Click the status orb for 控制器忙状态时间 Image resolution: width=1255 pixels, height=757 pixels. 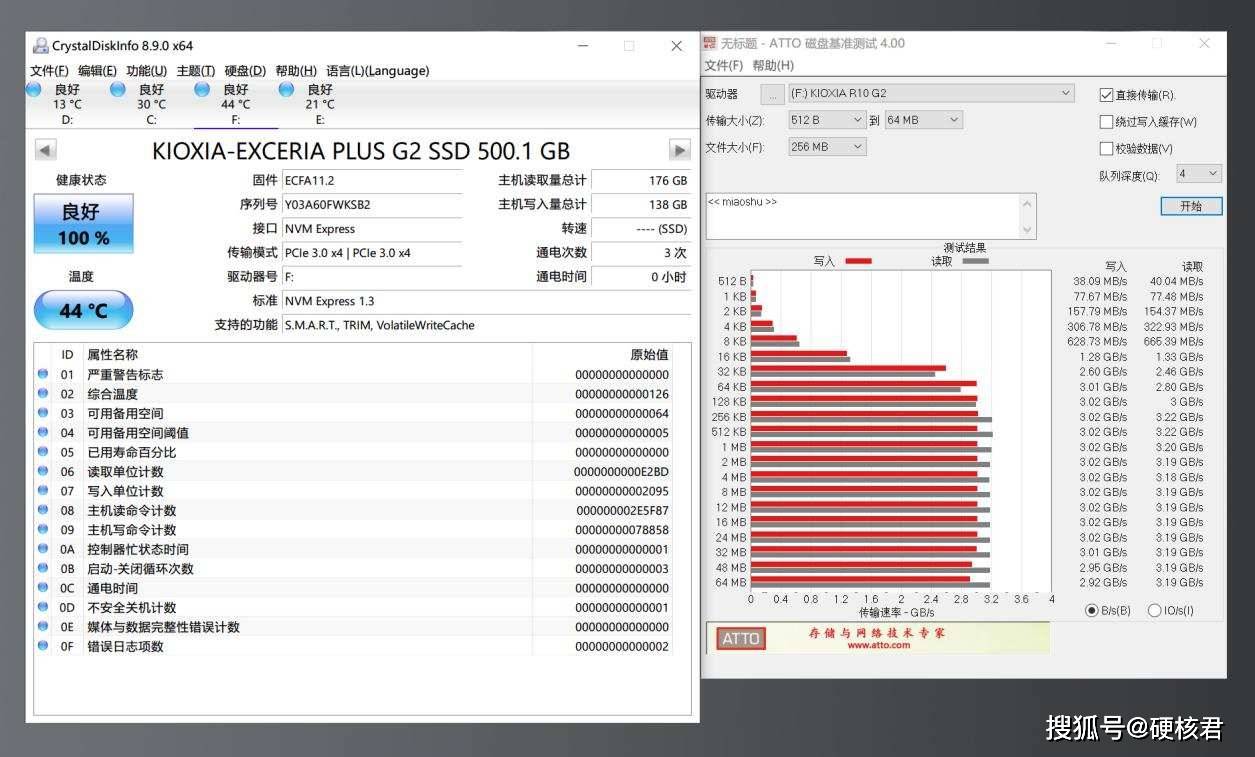(43, 548)
